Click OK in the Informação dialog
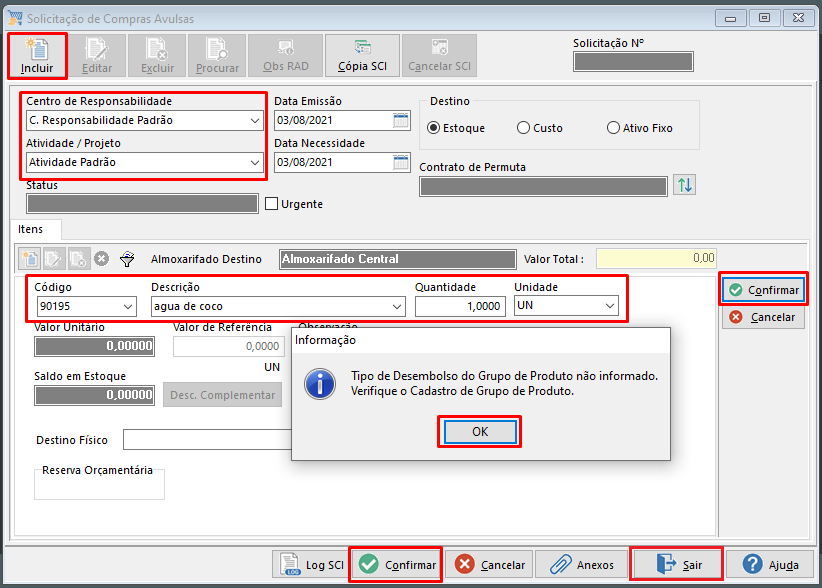This screenshot has height=588, width=822. 480,432
